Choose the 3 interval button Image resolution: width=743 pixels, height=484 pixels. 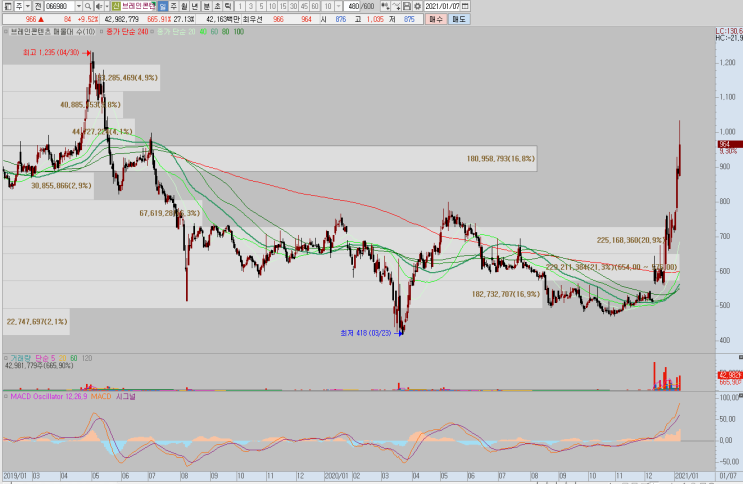click(251, 6)
